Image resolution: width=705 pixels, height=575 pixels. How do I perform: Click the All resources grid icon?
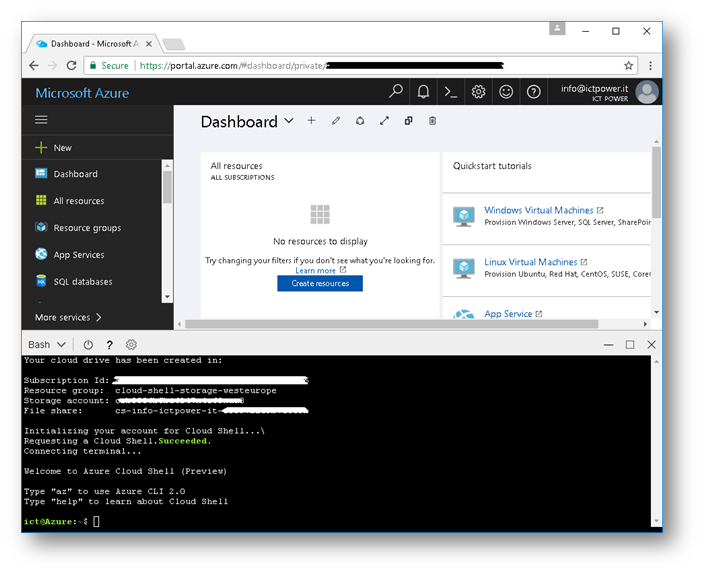(41, 200)
